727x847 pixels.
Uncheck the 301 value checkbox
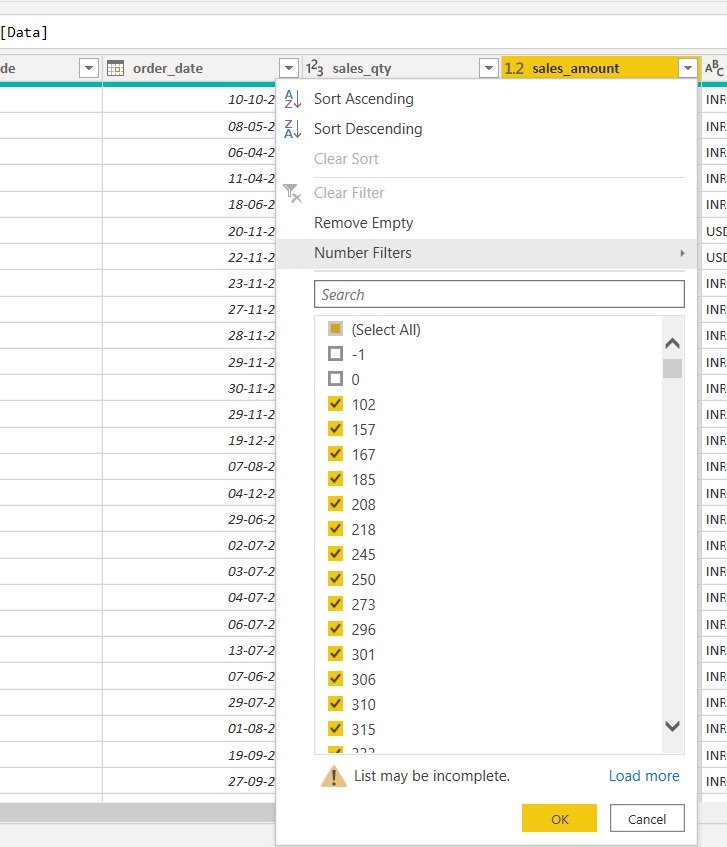point(335,654)
